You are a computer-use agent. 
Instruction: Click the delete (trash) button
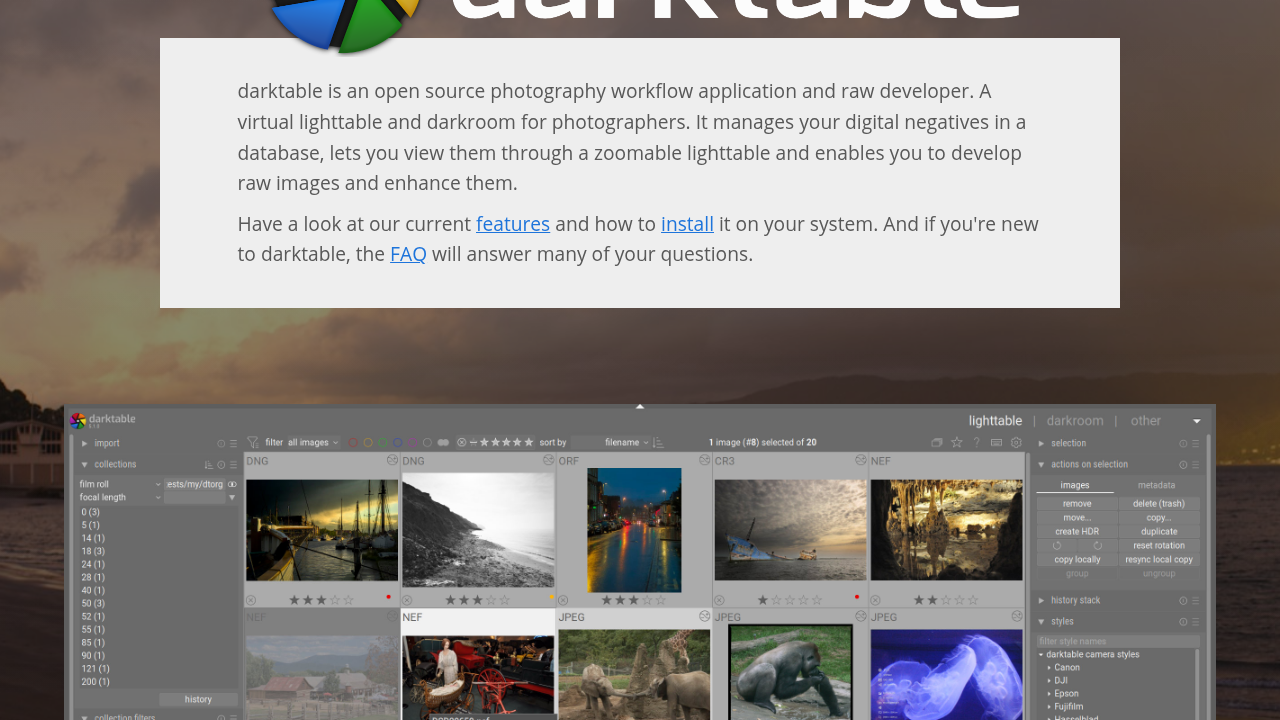(x=1159, y=504)
